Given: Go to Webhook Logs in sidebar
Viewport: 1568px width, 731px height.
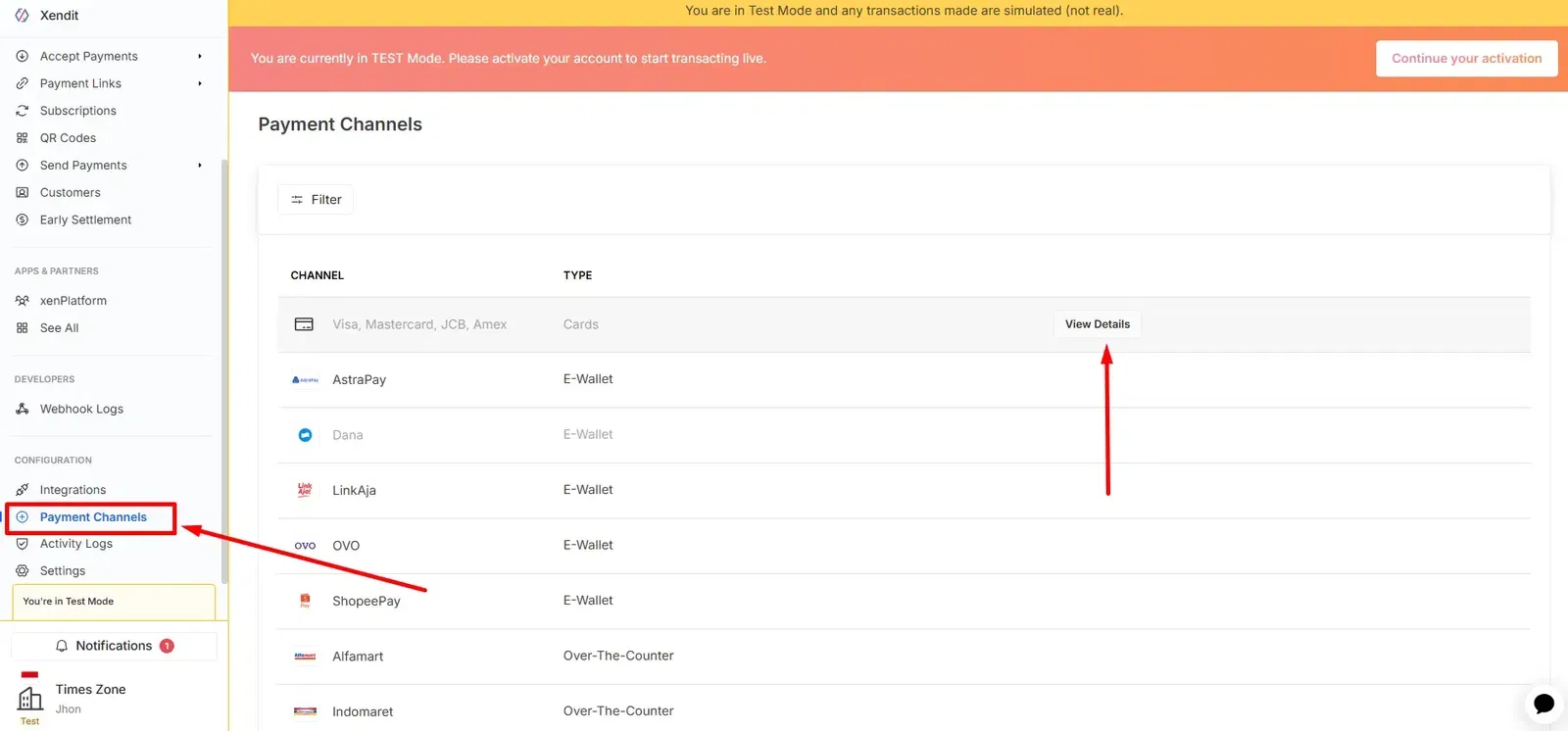Looking at the screenshot, I should click(81, 410).
